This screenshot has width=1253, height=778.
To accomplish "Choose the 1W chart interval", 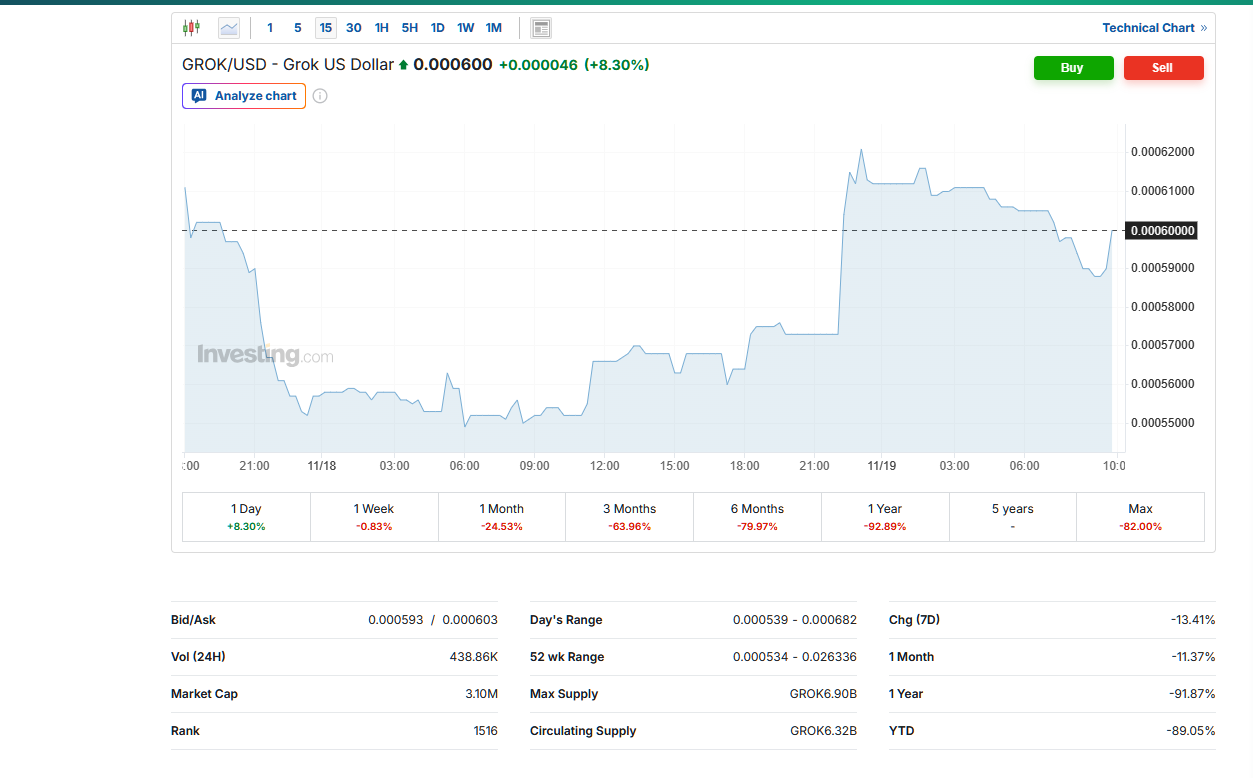I will click(466, 28).
